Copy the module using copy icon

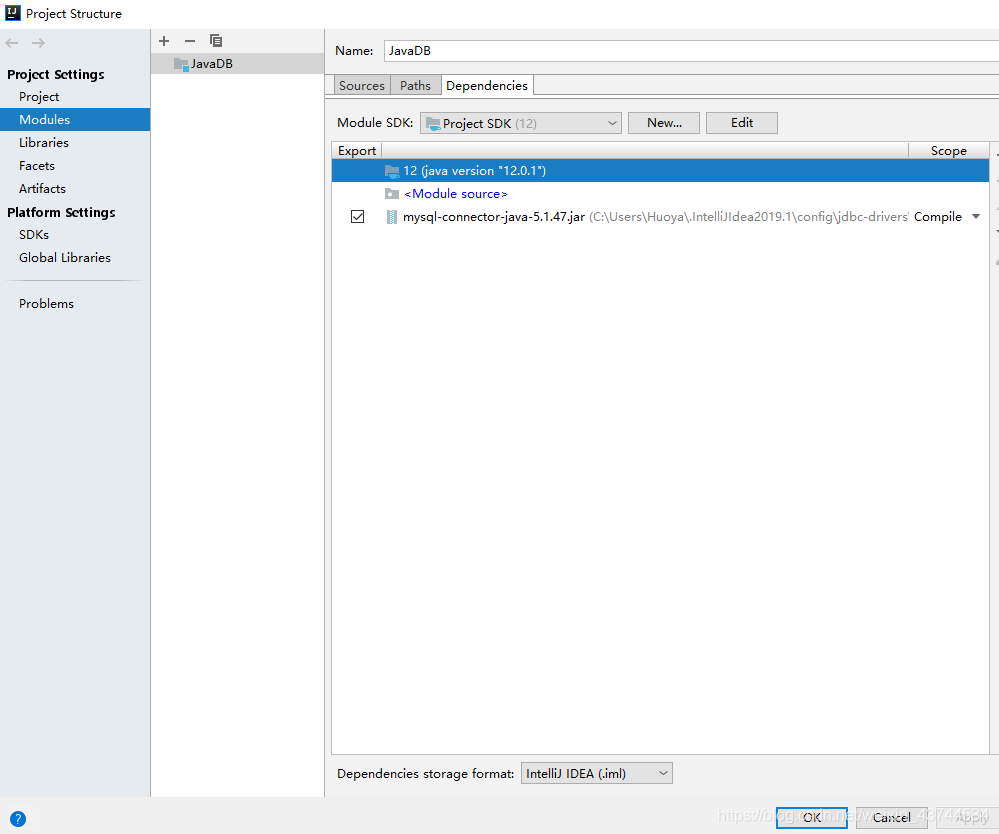216,41
